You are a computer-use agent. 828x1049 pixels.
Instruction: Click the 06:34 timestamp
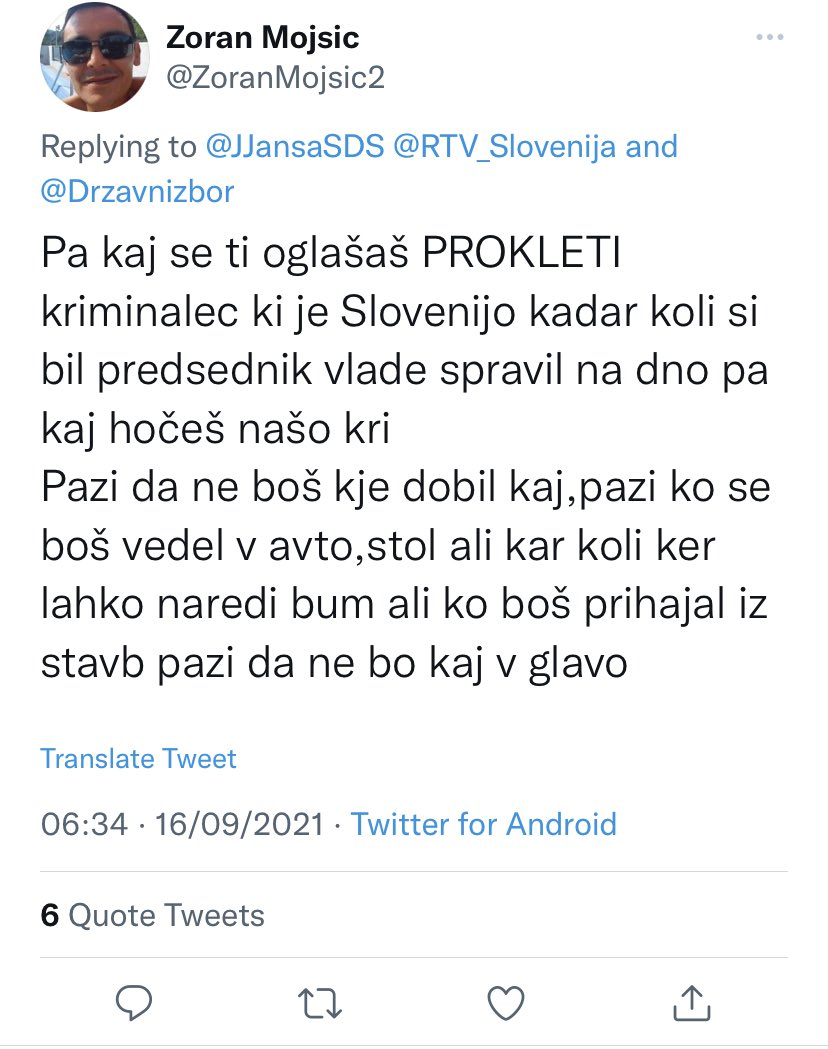pyautogui.click(x=84, y=824)
